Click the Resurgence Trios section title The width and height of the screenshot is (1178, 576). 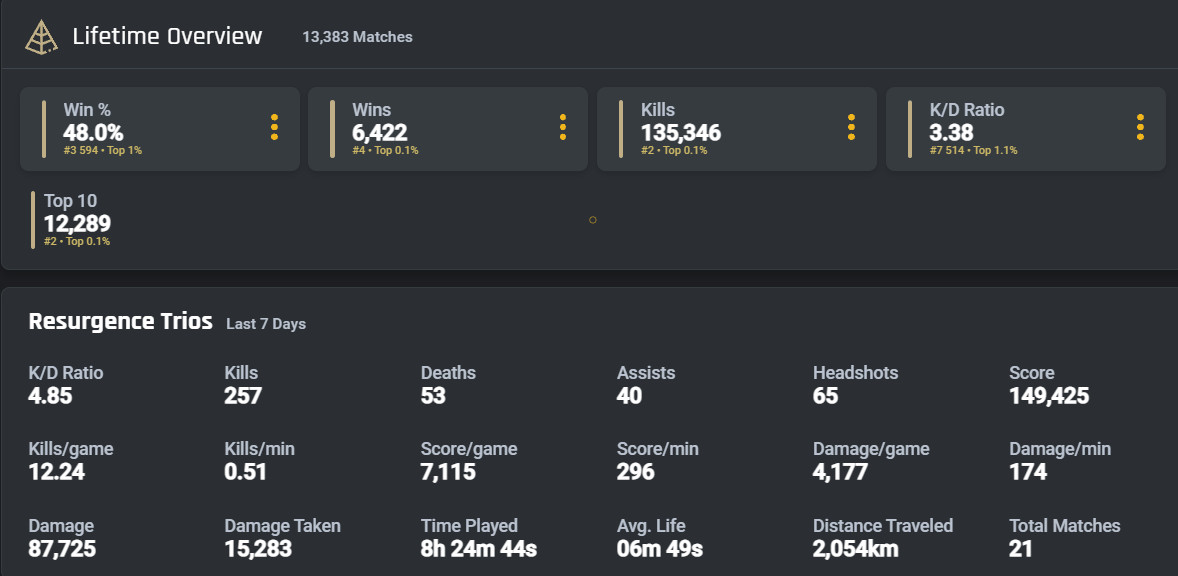point(120,321)
